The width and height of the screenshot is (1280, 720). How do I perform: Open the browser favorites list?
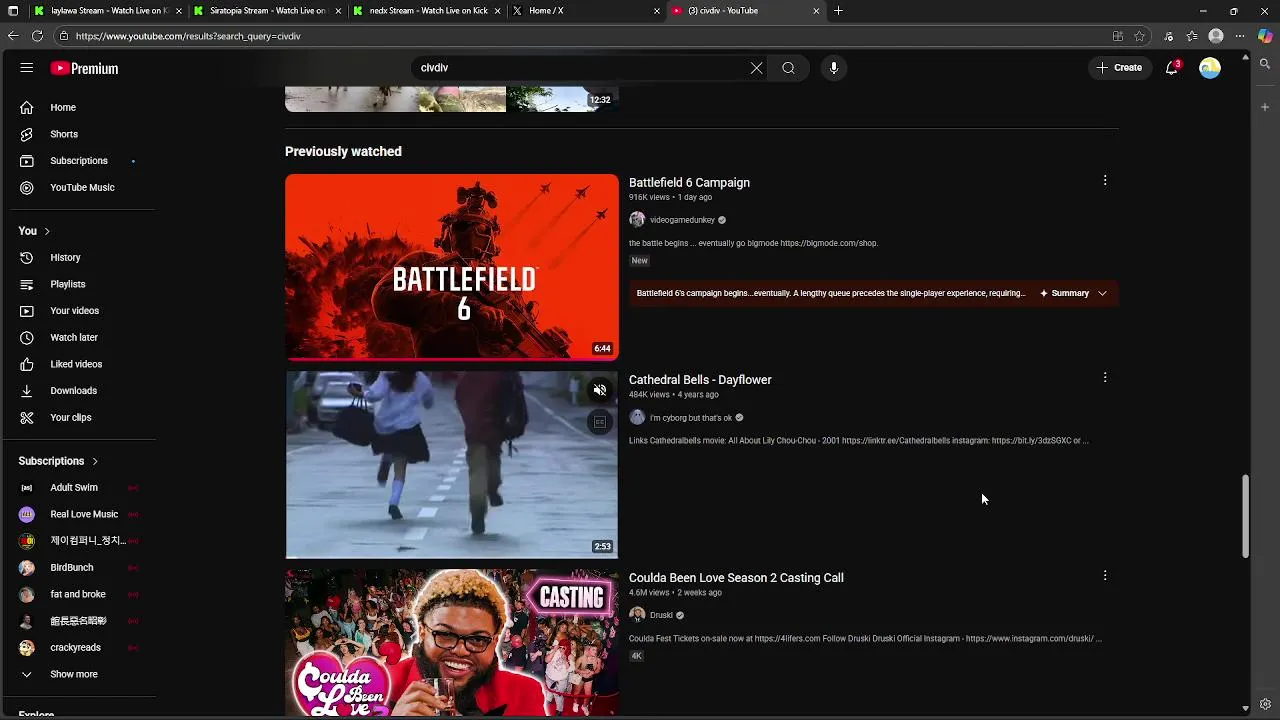point(1192,36)
